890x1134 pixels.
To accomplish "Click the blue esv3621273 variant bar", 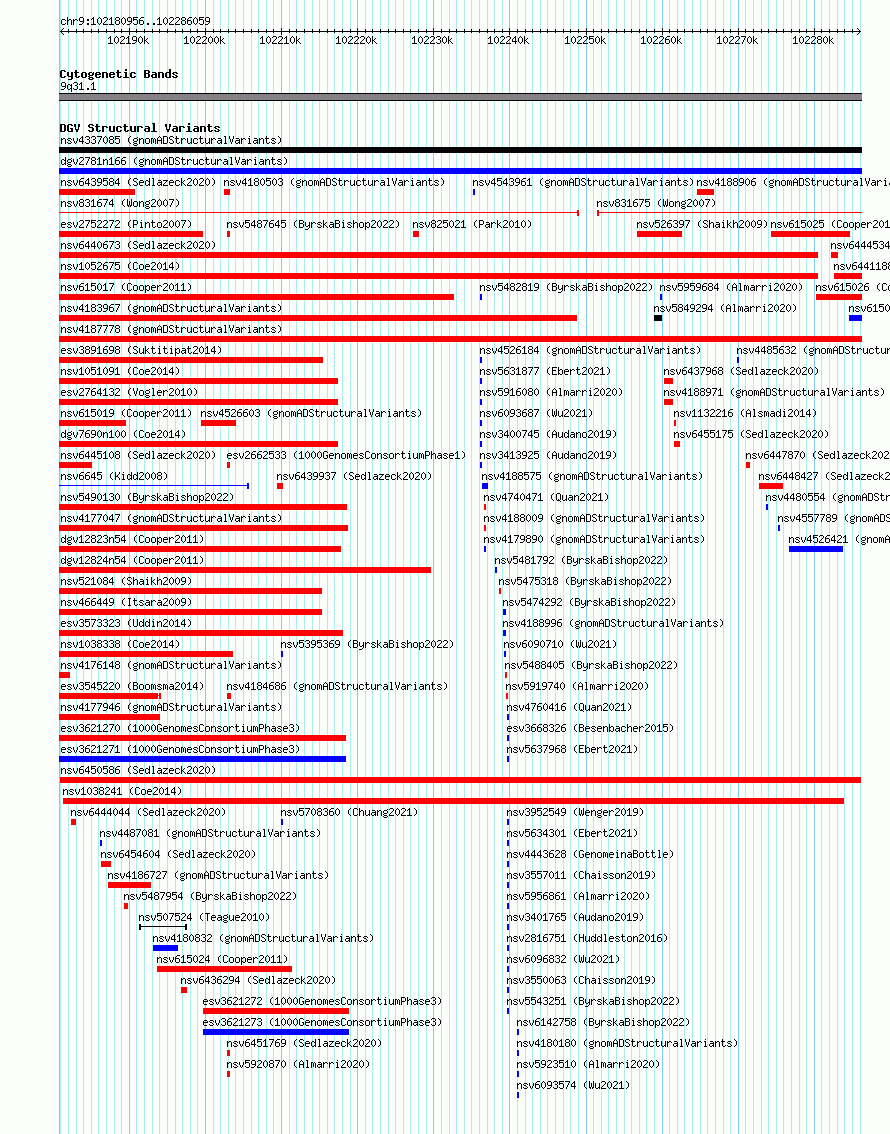I will pos(275,1031).
